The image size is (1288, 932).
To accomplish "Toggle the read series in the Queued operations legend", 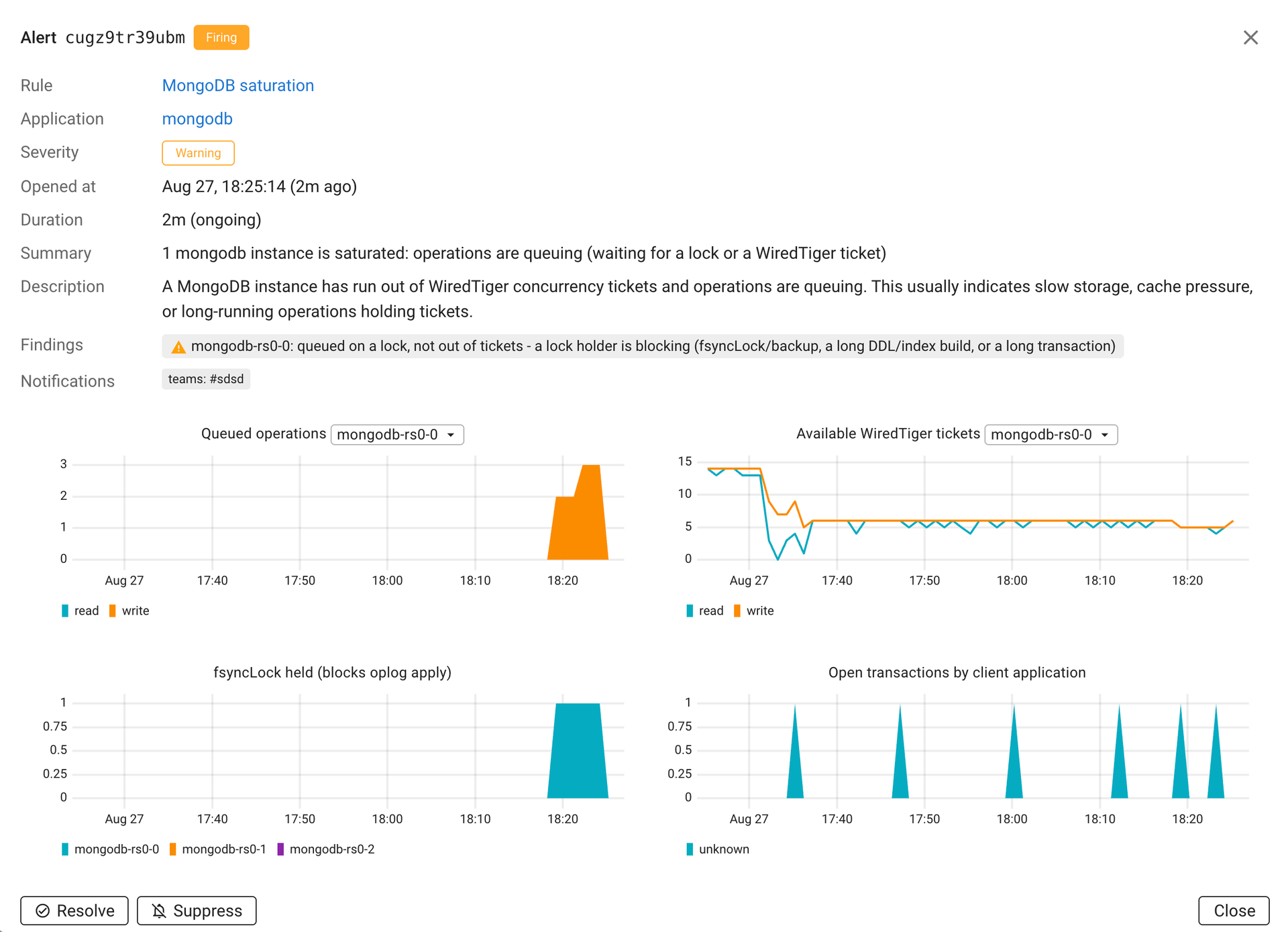I will pos(80,611).
